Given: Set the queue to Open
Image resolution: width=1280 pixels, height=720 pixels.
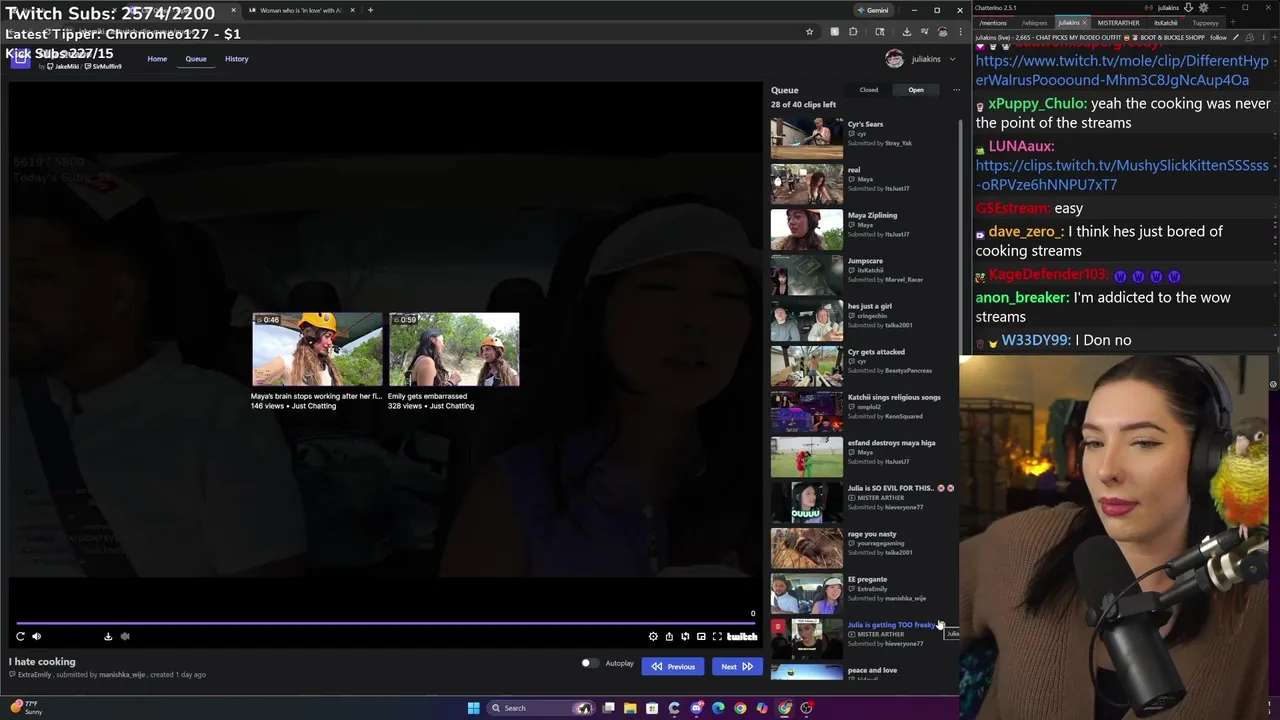Looking at the screenshot, I should pos(916,90).
